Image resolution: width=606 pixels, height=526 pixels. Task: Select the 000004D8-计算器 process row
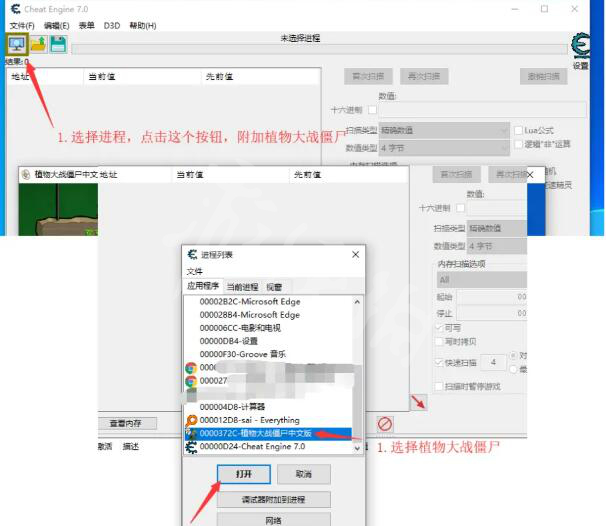(x=268, y=407)
